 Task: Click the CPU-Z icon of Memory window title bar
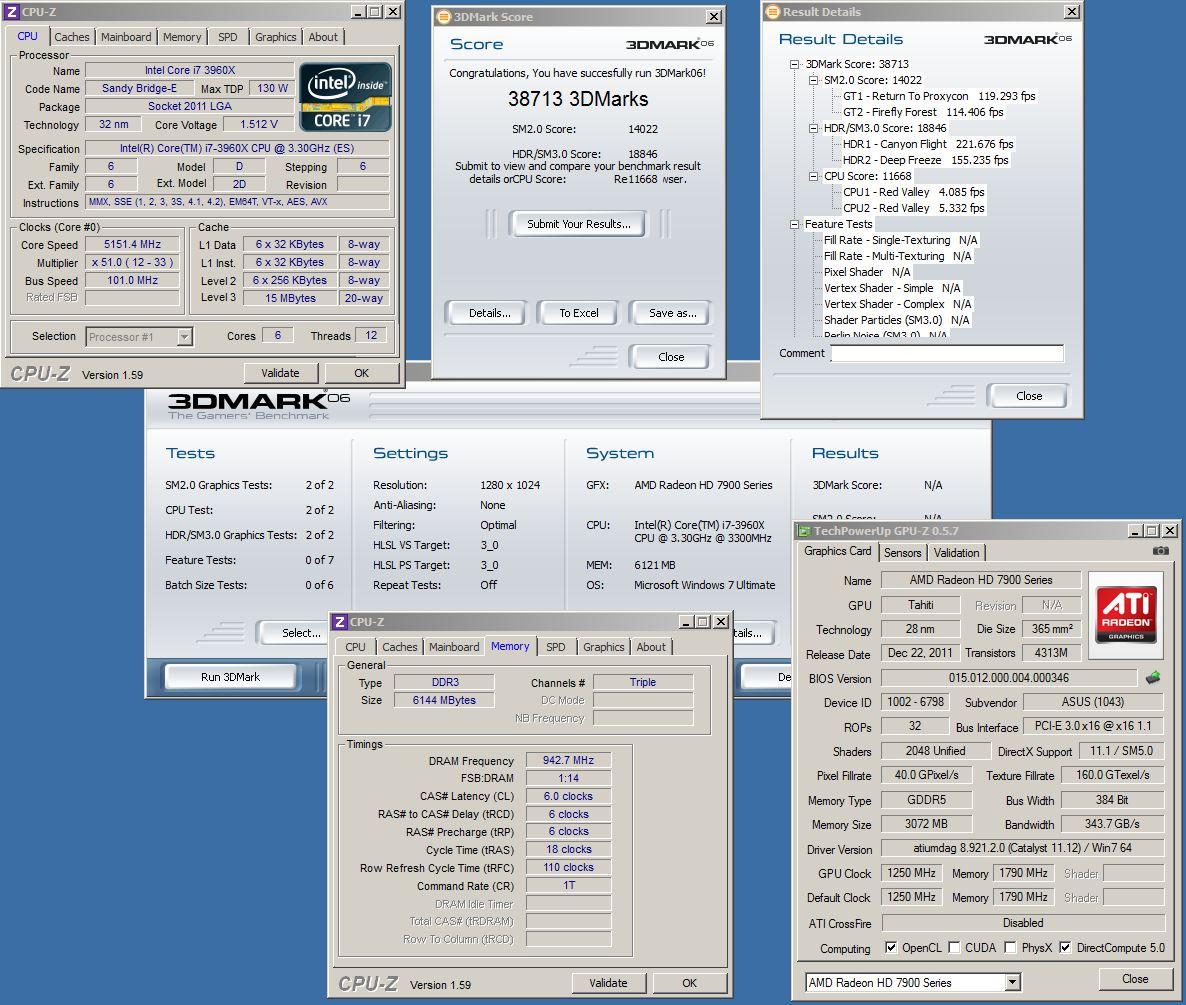click(340, 622)
